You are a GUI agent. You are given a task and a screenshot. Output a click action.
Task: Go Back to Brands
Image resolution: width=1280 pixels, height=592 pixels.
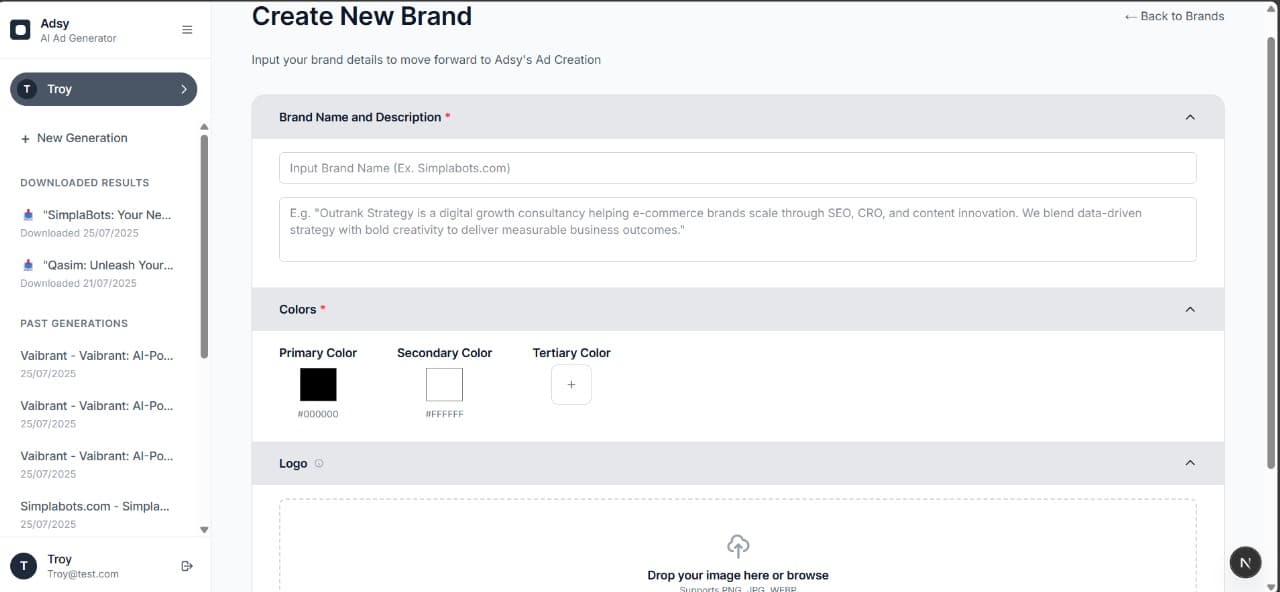1174,16
